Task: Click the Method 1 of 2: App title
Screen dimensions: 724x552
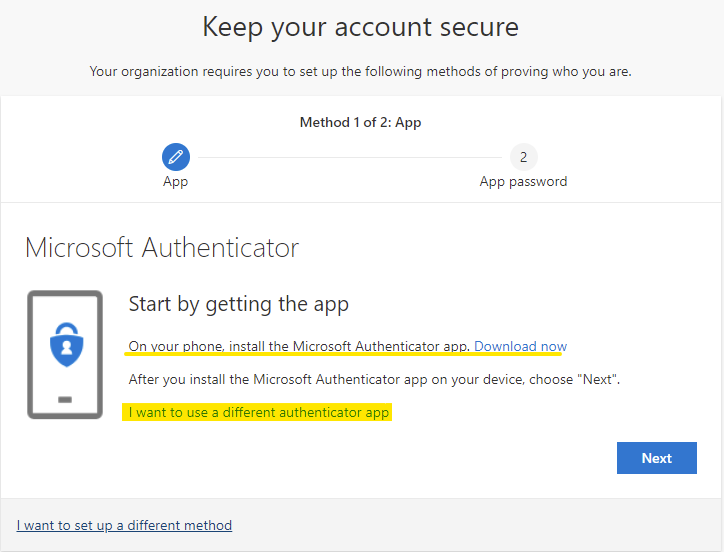Action: click(x=360, y=122)
